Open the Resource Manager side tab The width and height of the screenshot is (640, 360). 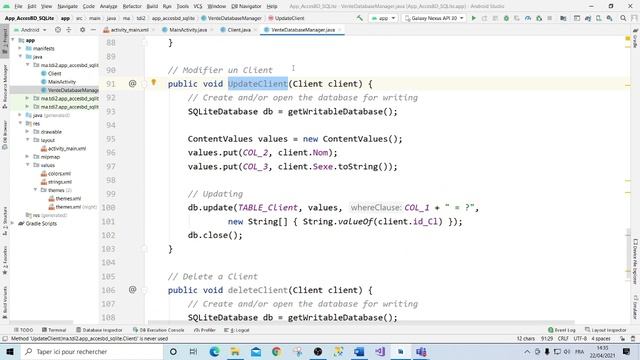4,86
